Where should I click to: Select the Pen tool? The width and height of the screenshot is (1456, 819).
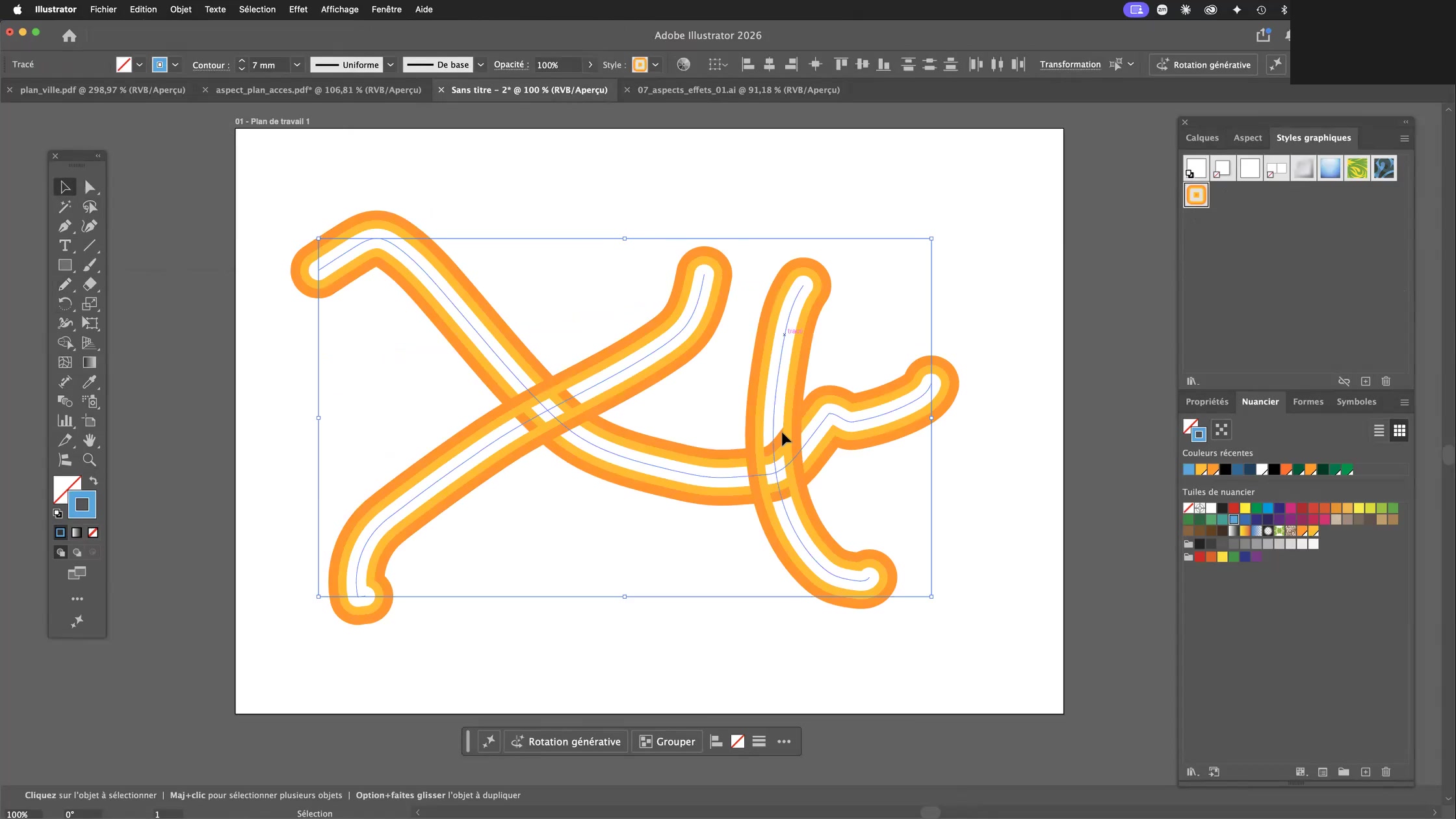pyautogui.click(x=65, y=226)
